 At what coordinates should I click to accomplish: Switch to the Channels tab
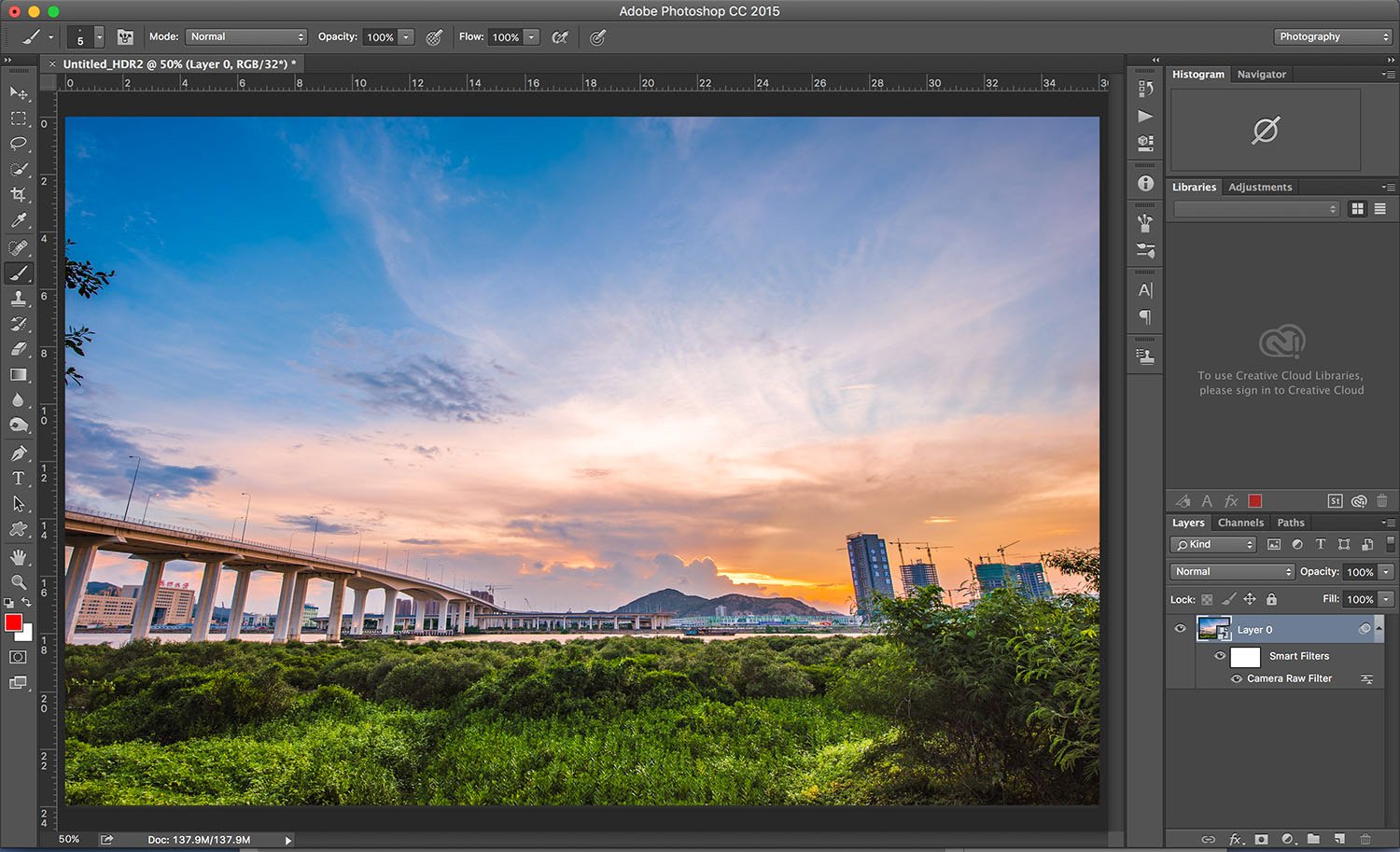(1240, 523)
